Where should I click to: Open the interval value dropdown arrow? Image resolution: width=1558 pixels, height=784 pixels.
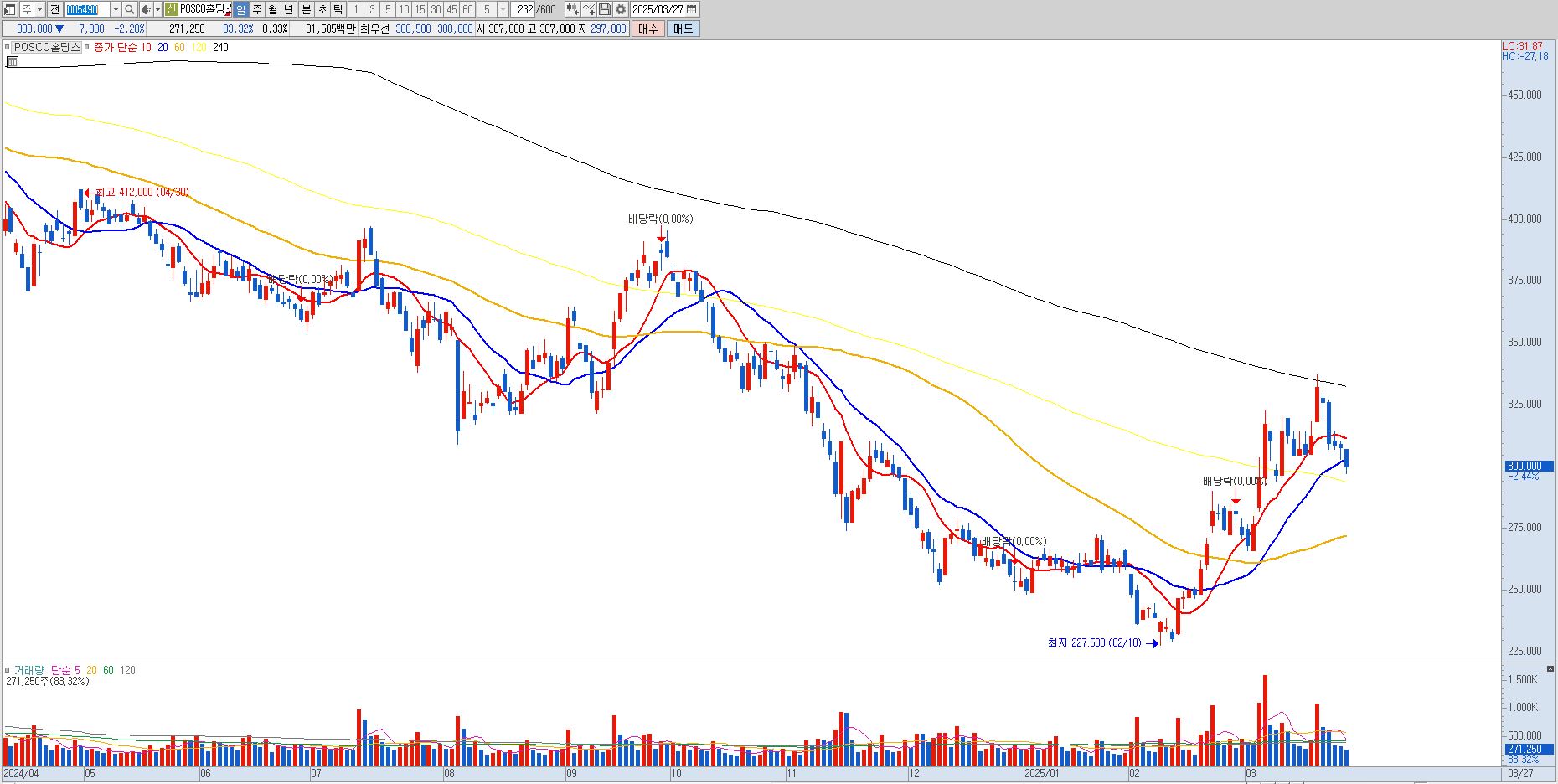coord(503,9)
